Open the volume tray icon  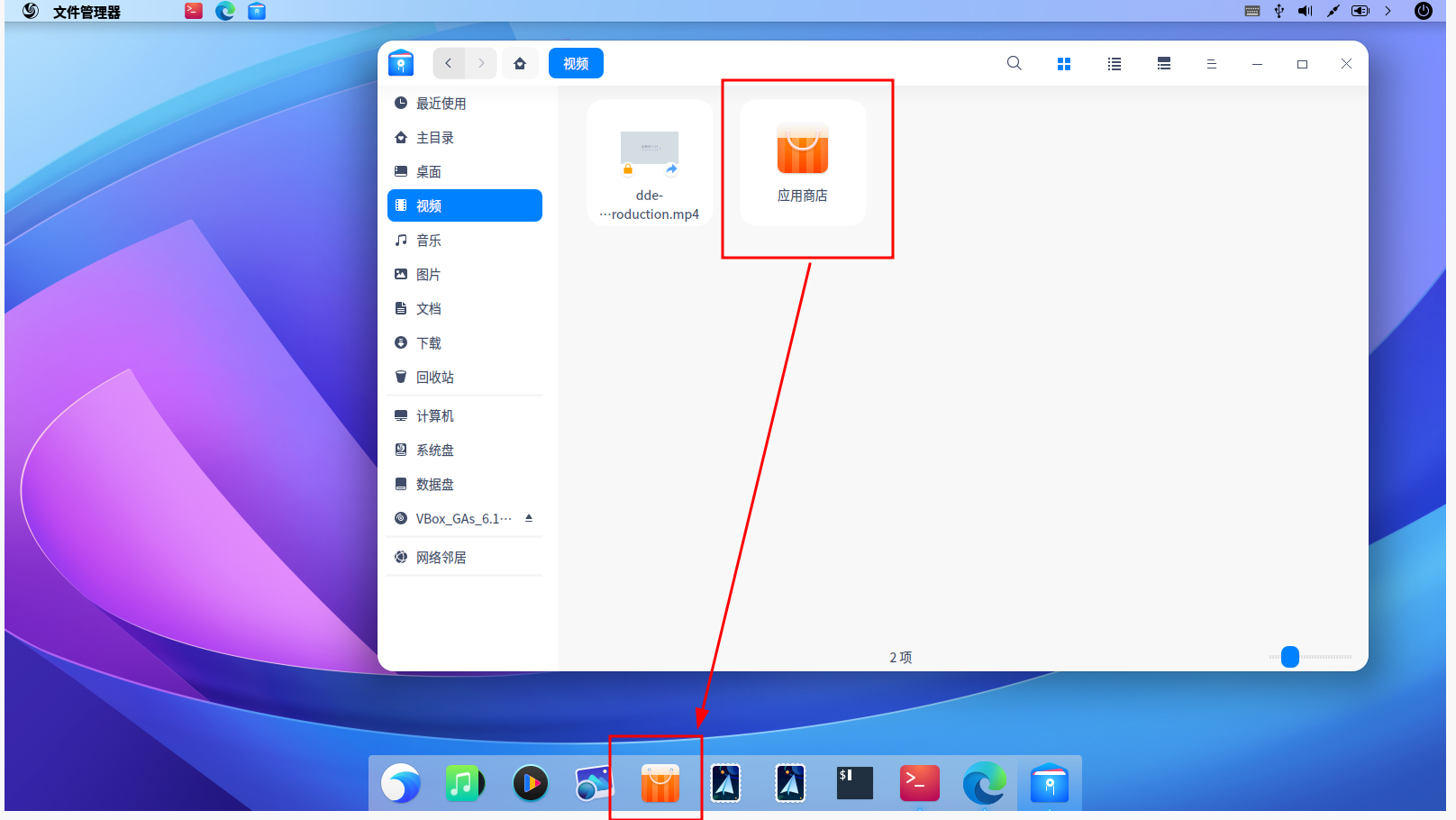coord(1306,11)
